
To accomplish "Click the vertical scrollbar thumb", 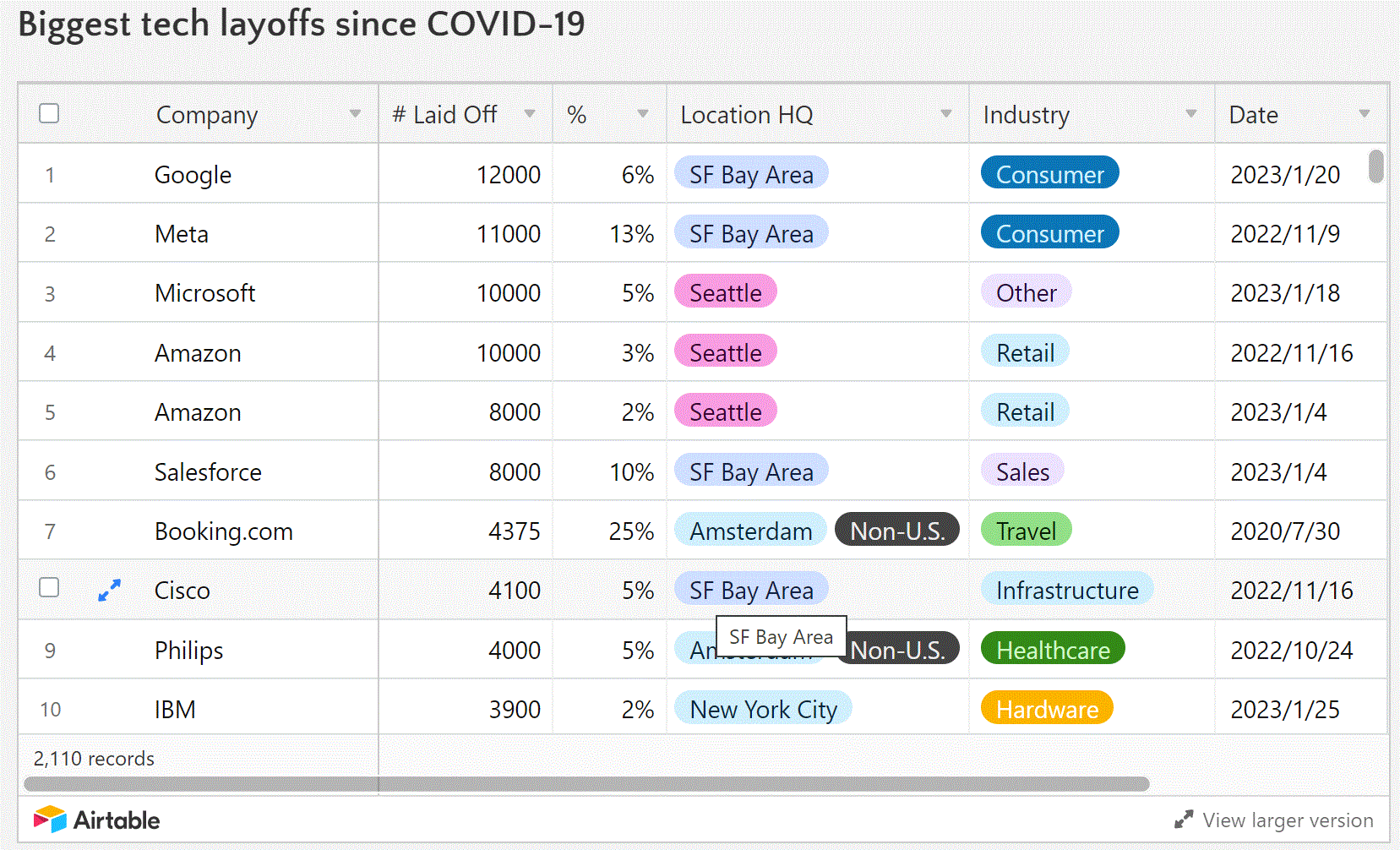I will tap(1376, 166).
